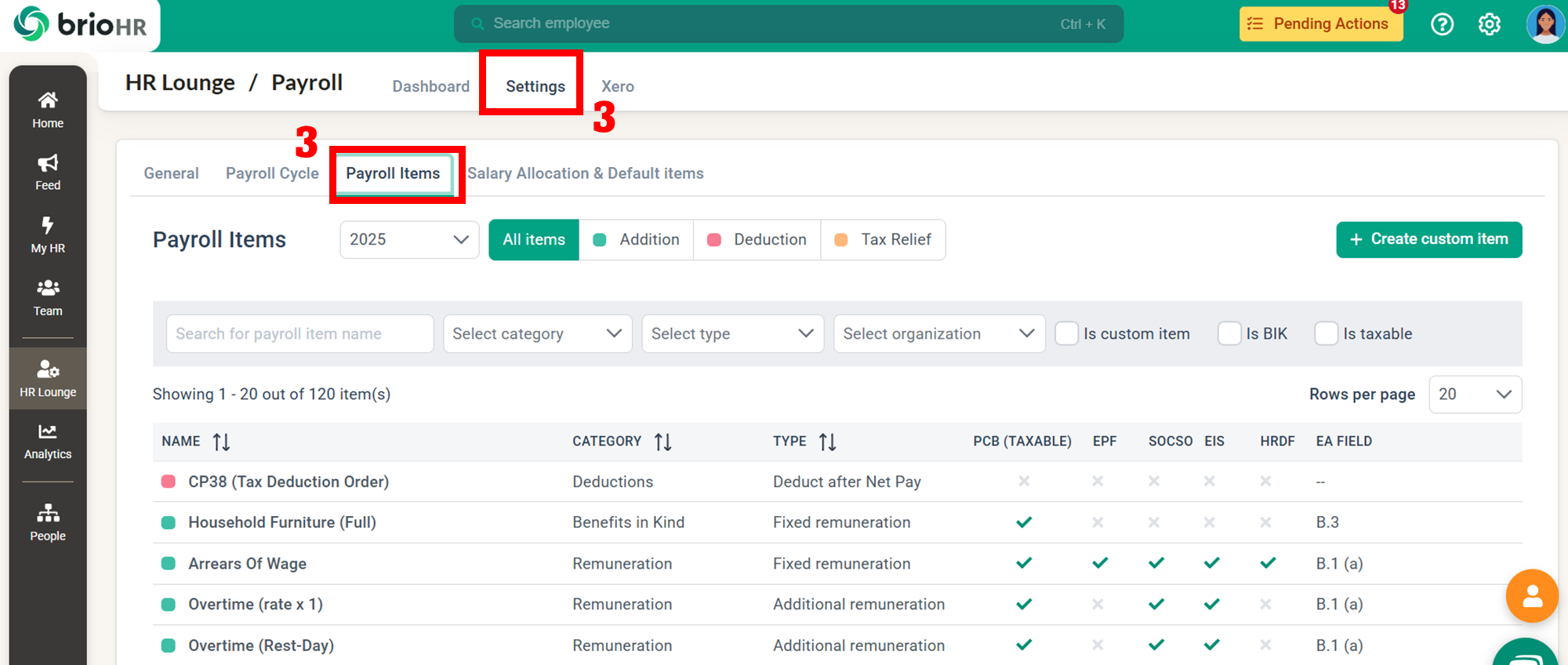This screenshot has width=1568, height=665.
Task: Click HRDF checkmark for Arrears Of Wage
Action: point(1268,563)
